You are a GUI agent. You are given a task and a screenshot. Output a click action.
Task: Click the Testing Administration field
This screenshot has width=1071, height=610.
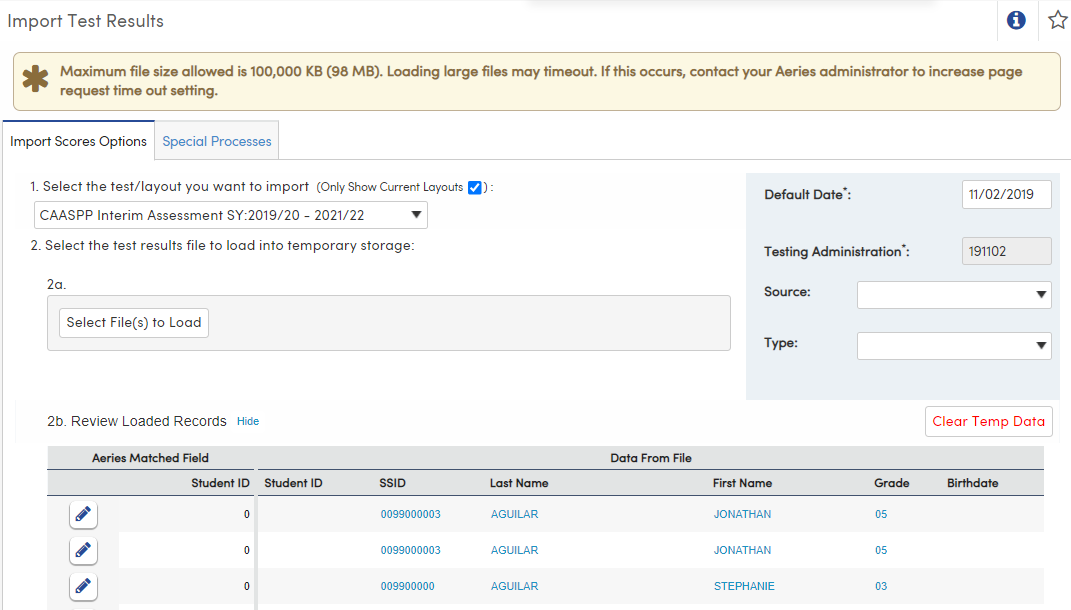tap(1006, 251)
